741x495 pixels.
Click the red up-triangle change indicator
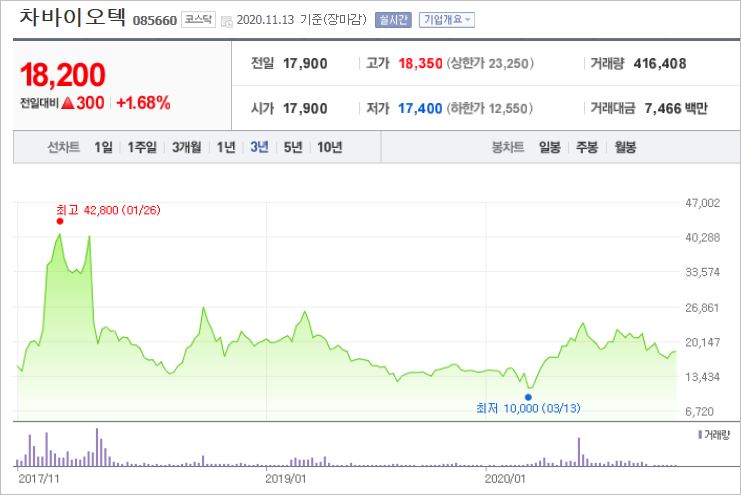68,103
